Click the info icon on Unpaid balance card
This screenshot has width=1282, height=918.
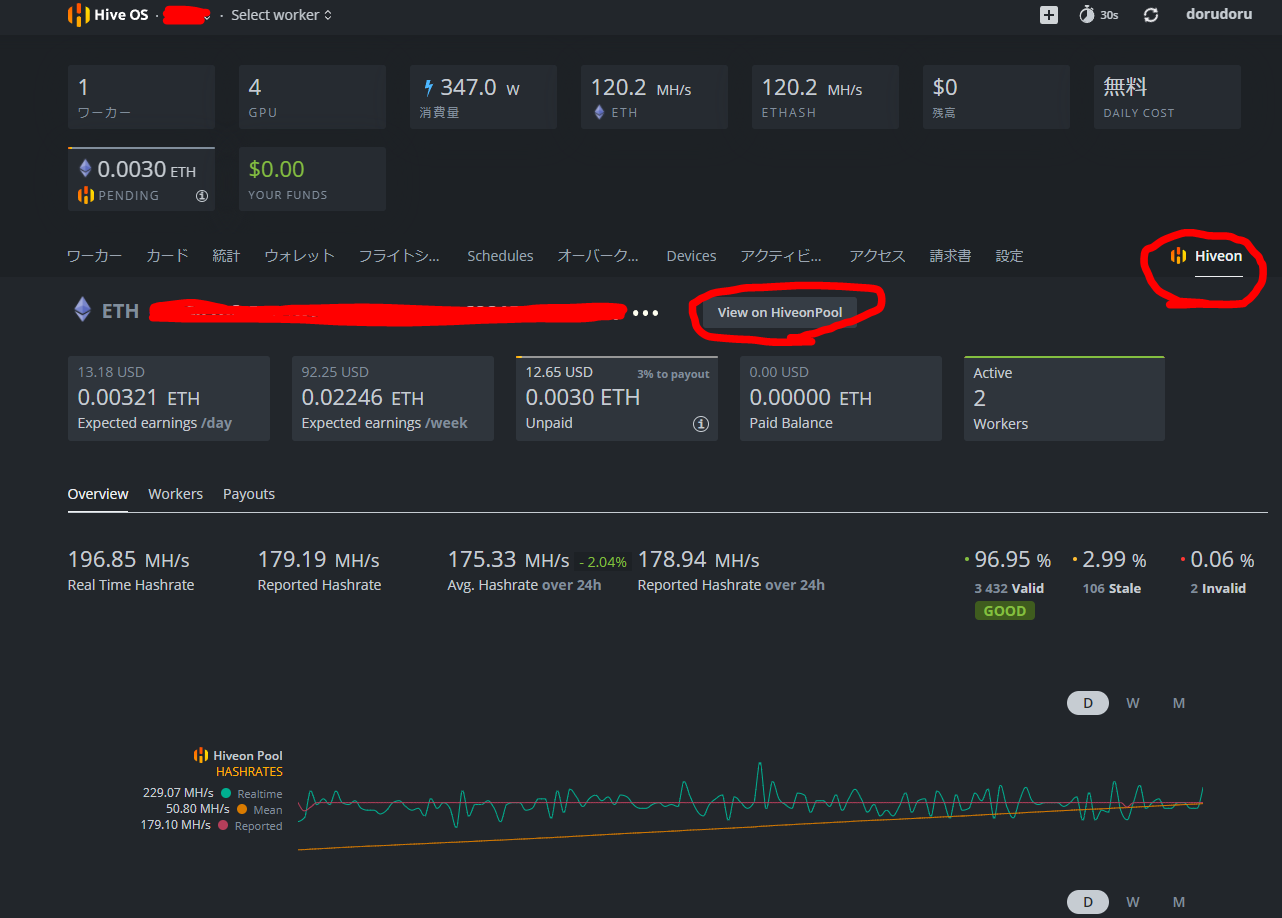[701, 423]
